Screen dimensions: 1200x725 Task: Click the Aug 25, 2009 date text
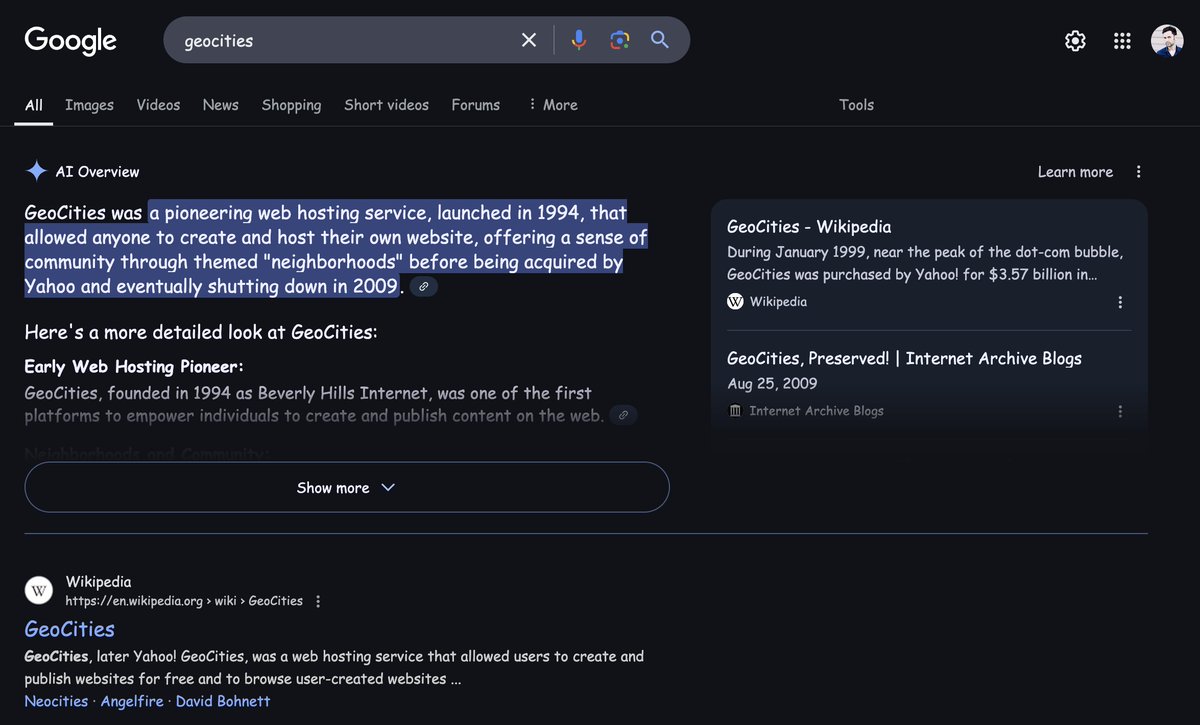pyautogui.click(x=770, y=384)
